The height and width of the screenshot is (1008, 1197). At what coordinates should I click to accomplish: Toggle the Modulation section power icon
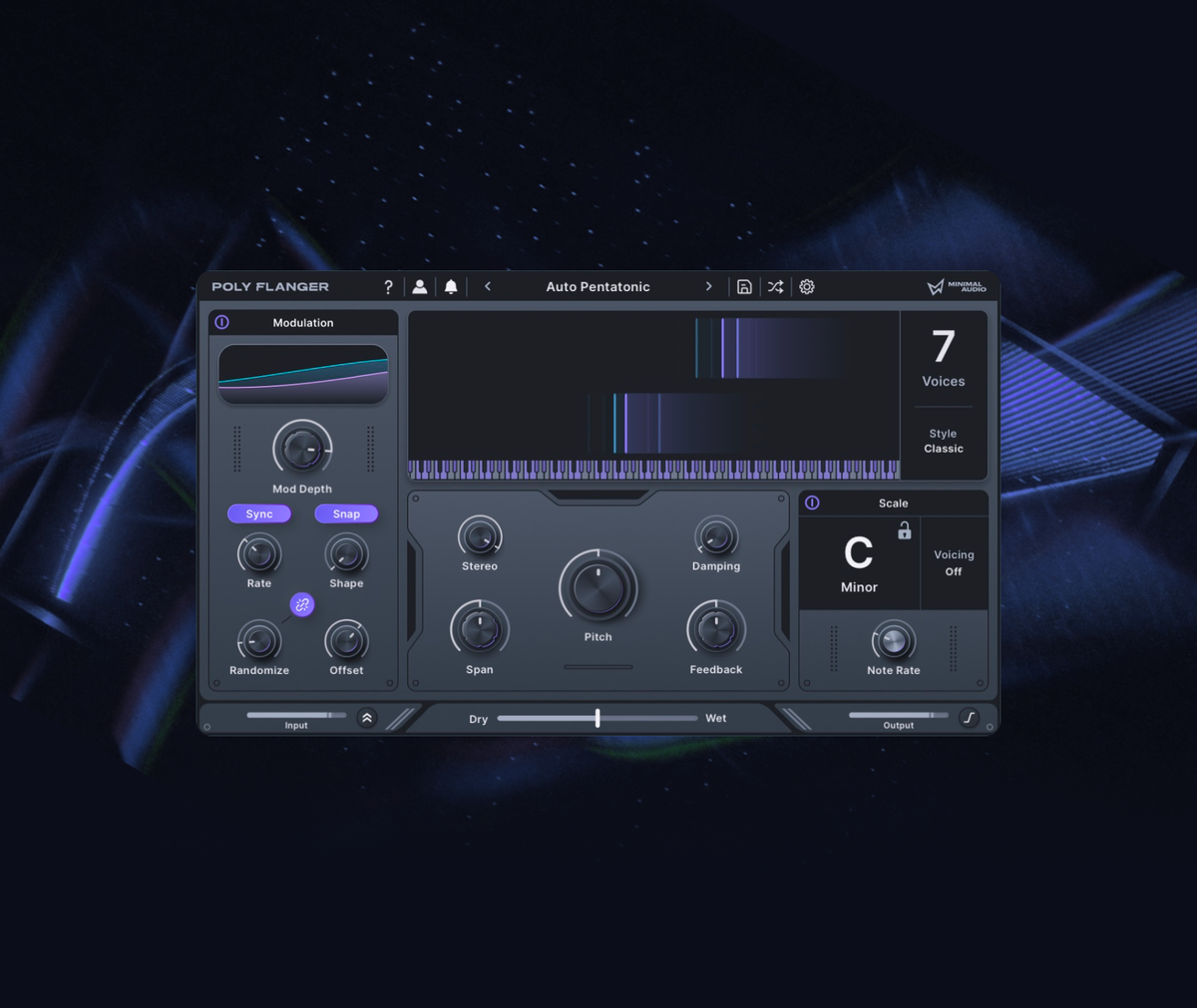coord(222,322)
